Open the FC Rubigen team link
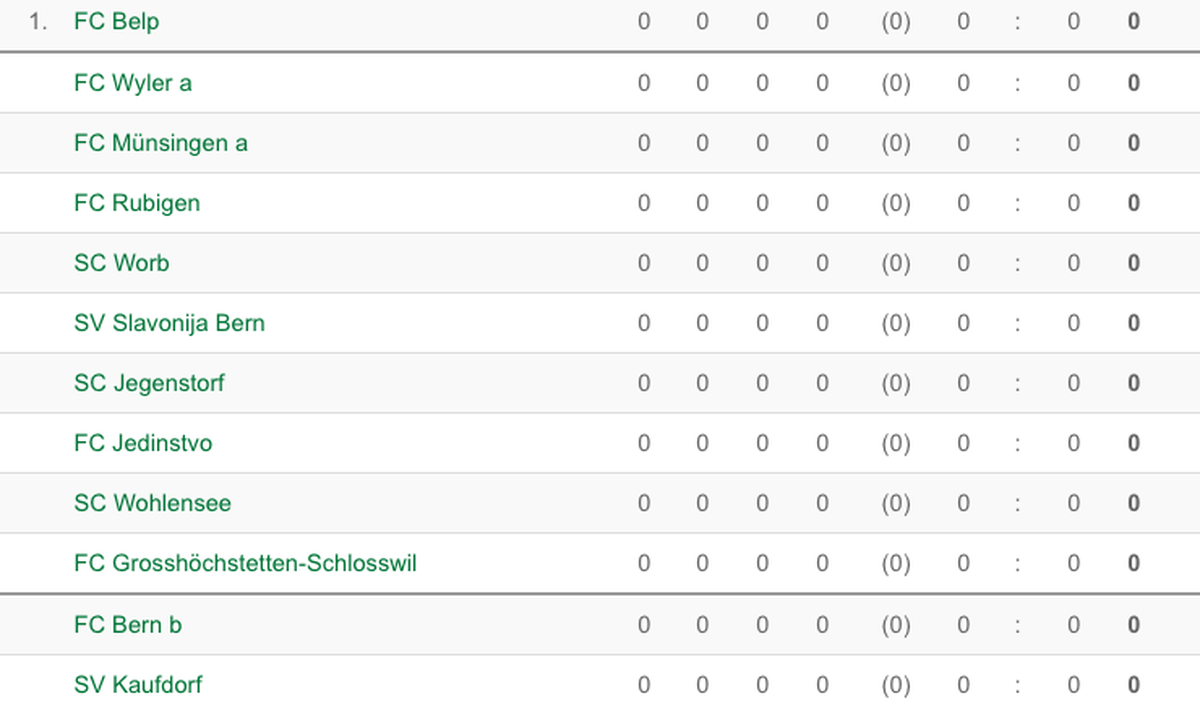 [137, 203]
